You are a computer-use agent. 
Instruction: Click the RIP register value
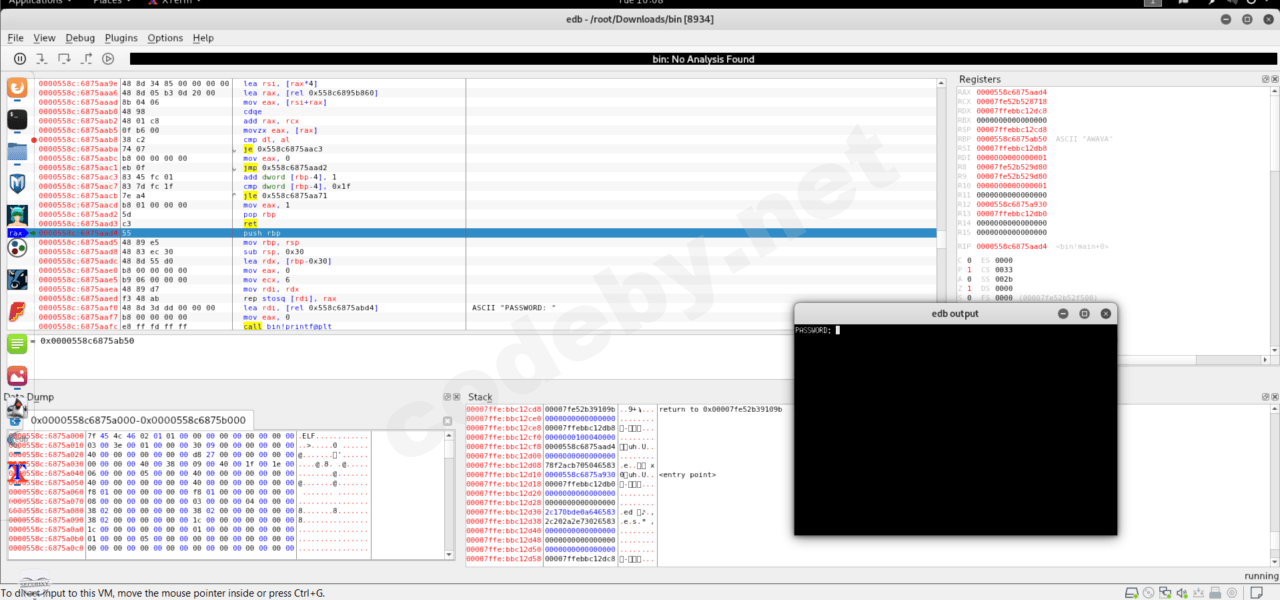[1012, 246]
